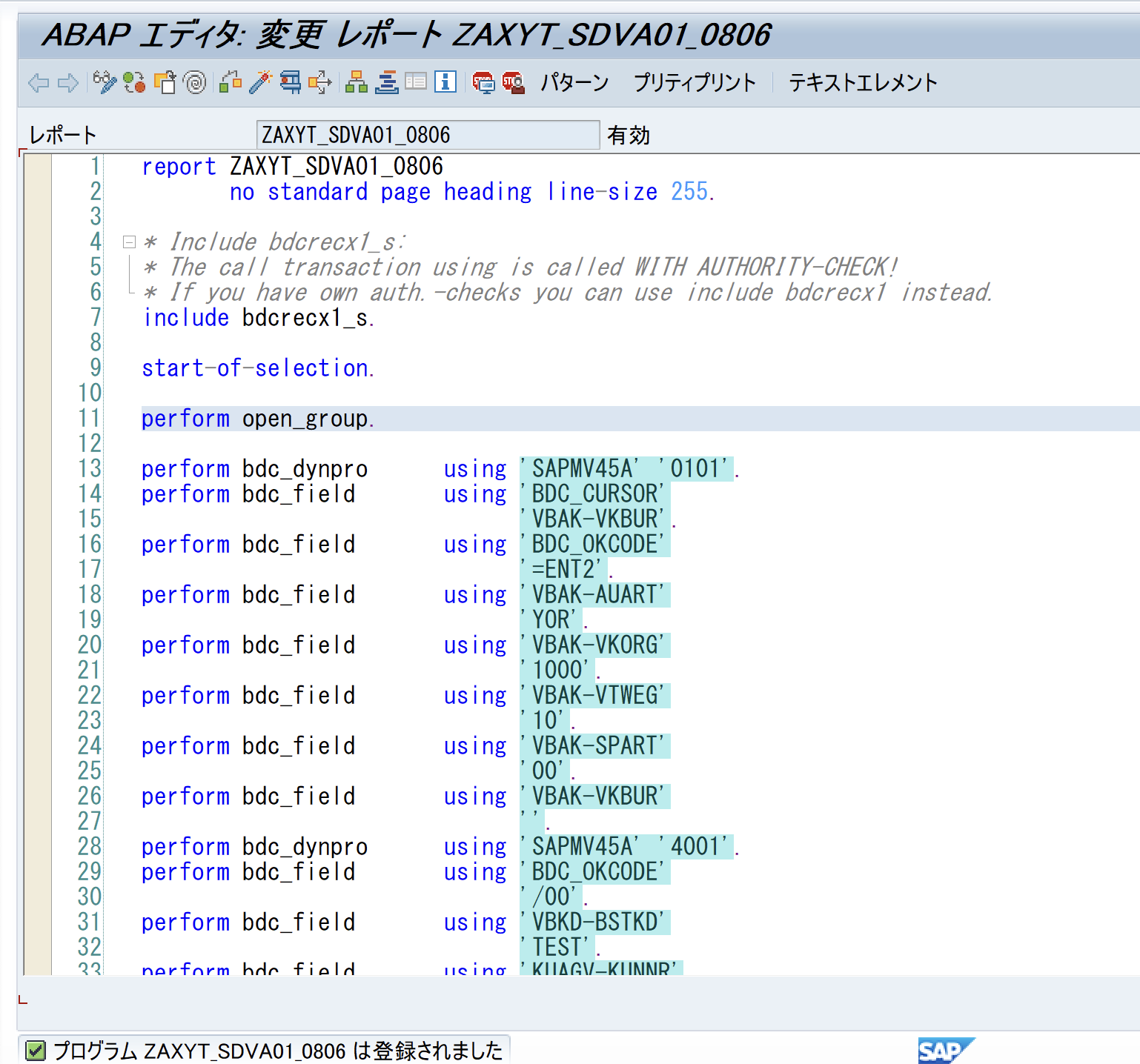Click the string 'VBAK-AUART' on line 18
Image resolution: width=1140 pixels, height=1064 pixels.
595,595
